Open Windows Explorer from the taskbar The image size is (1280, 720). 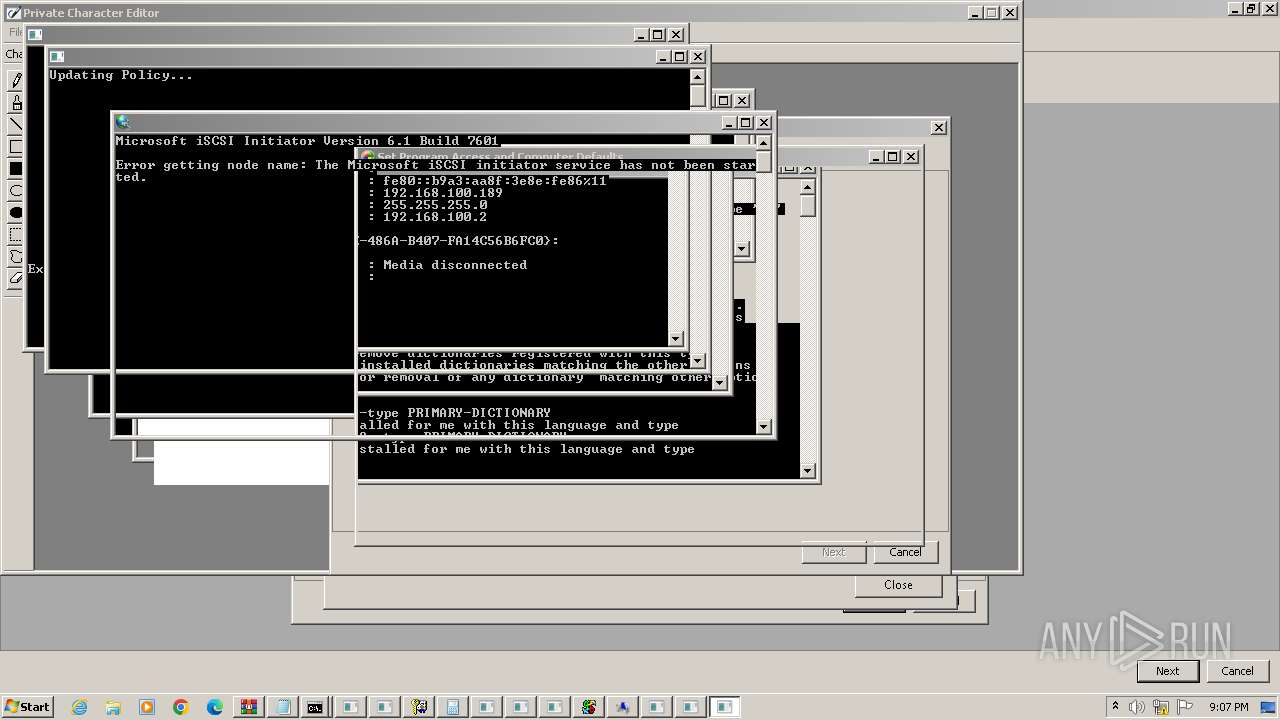pos(113,707)
